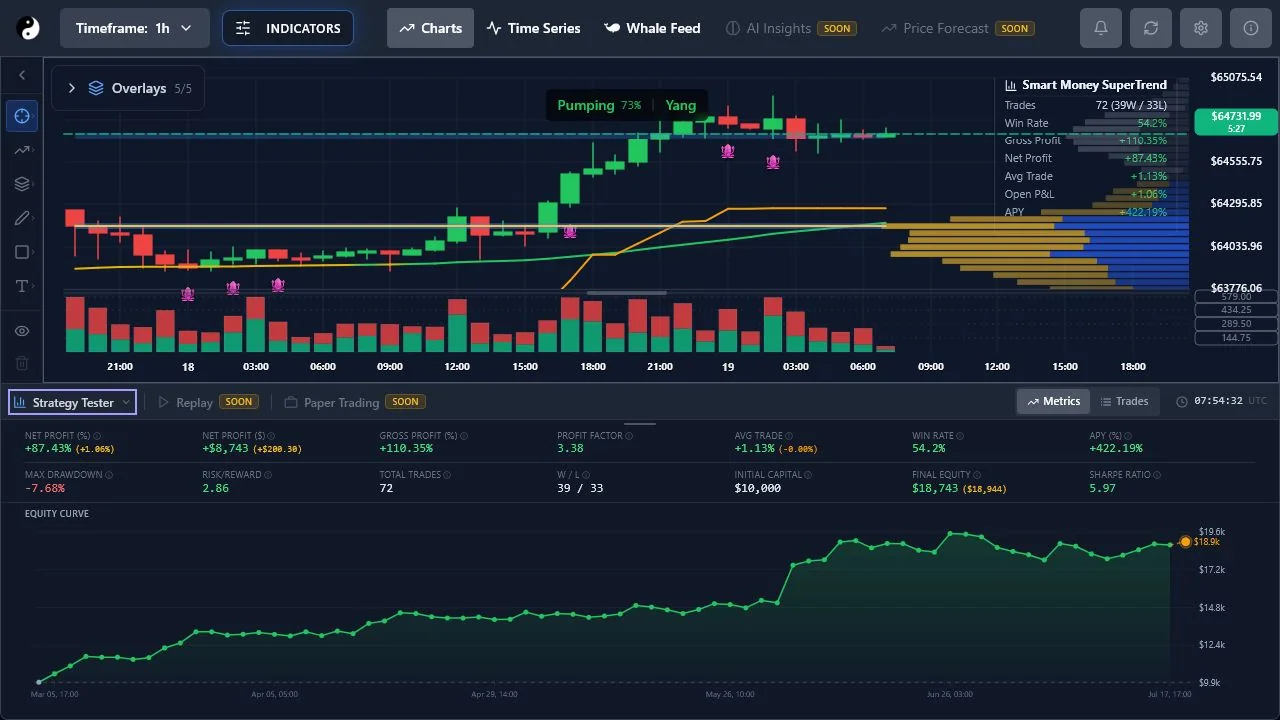1280x720 pixels.
Task: Click info icon next to FINAL EQUITY
Action: click(977, 475)
